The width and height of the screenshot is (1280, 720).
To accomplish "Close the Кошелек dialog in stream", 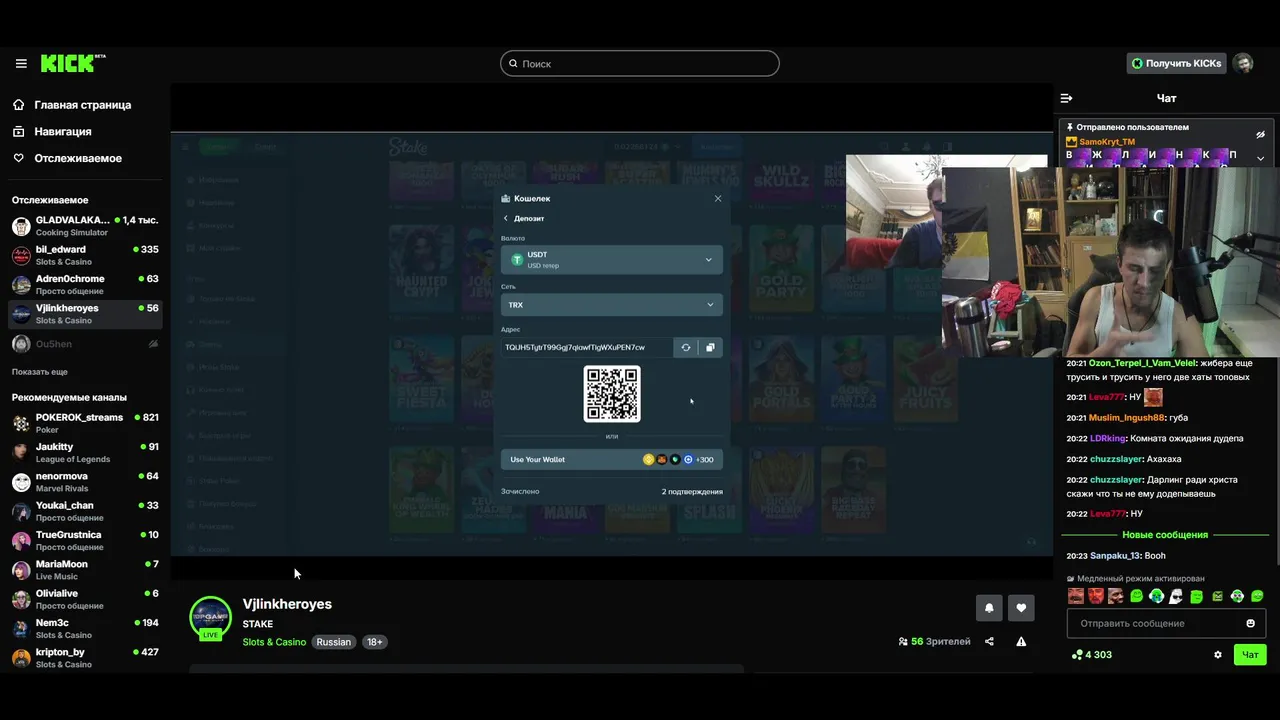I will pos(717,198).
